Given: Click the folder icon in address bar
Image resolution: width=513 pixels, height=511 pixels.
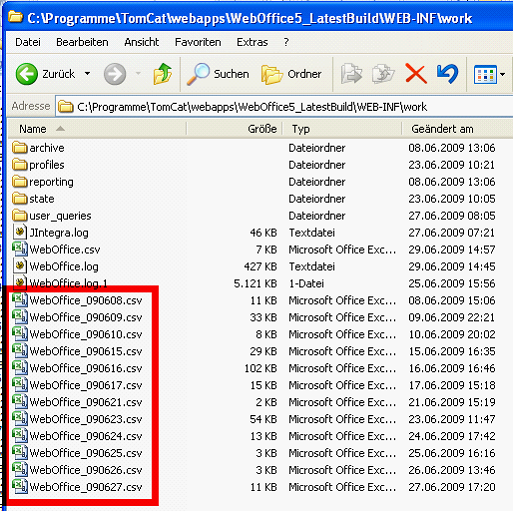Looking at the screenshot, I should tap(66, 107).
